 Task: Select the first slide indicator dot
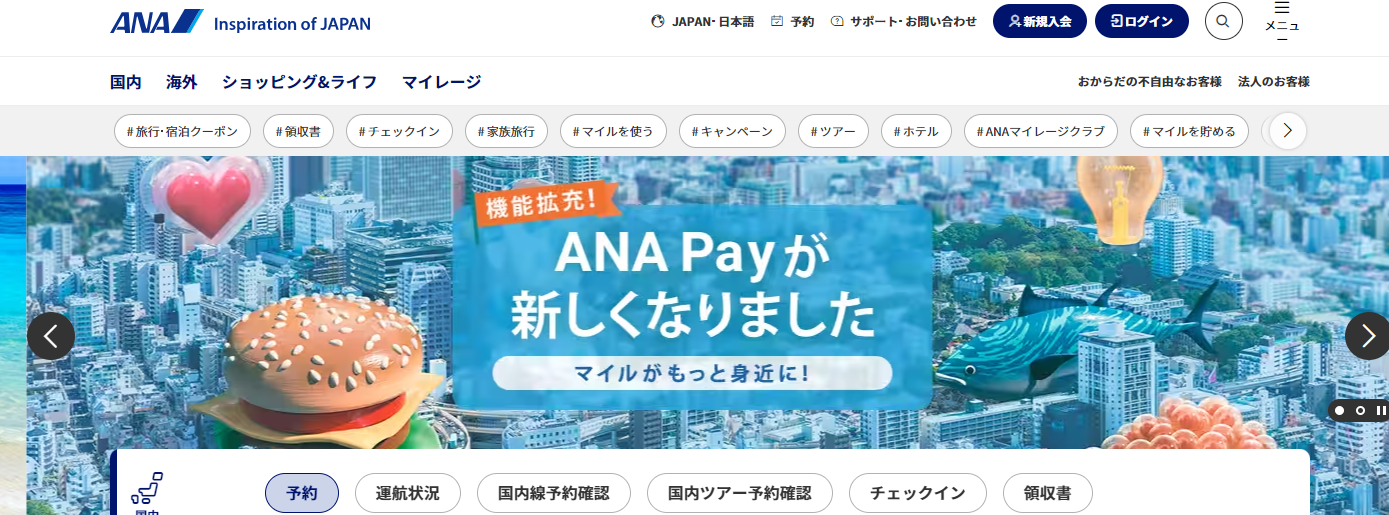pyautogui.click(x=1339, y=410)
